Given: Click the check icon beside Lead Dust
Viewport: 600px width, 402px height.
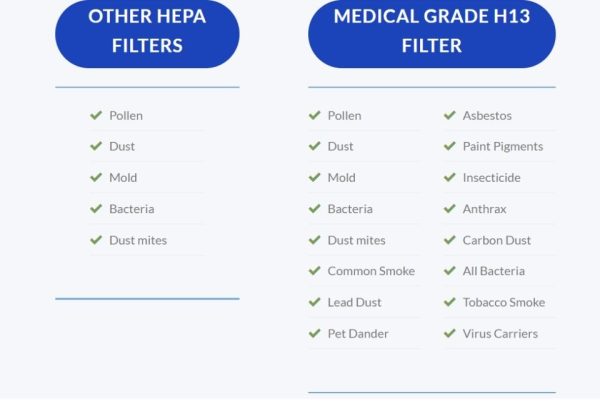Looking at the screenshot, I should coord(315,302).
